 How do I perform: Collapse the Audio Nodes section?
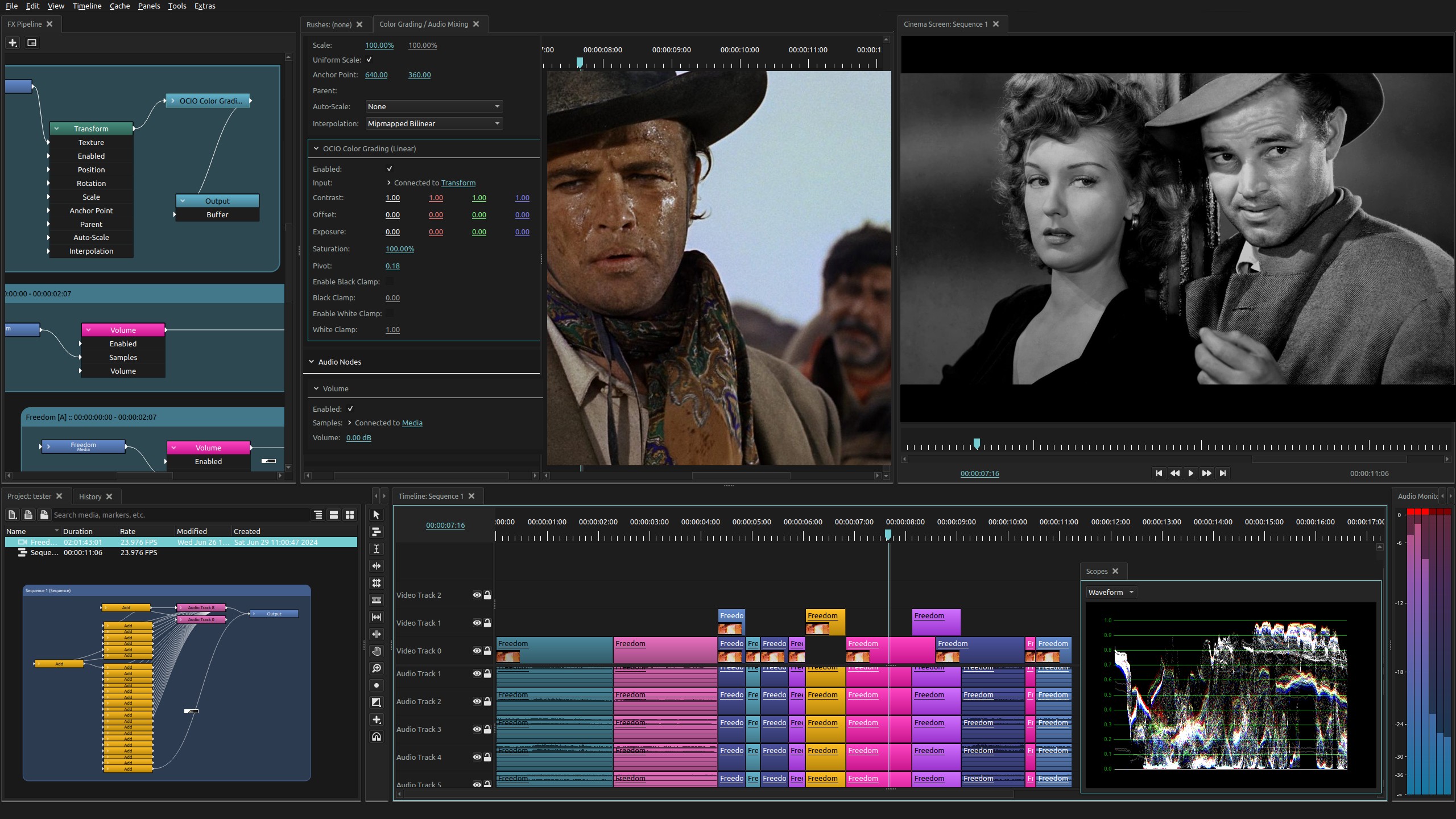(312, 362)
